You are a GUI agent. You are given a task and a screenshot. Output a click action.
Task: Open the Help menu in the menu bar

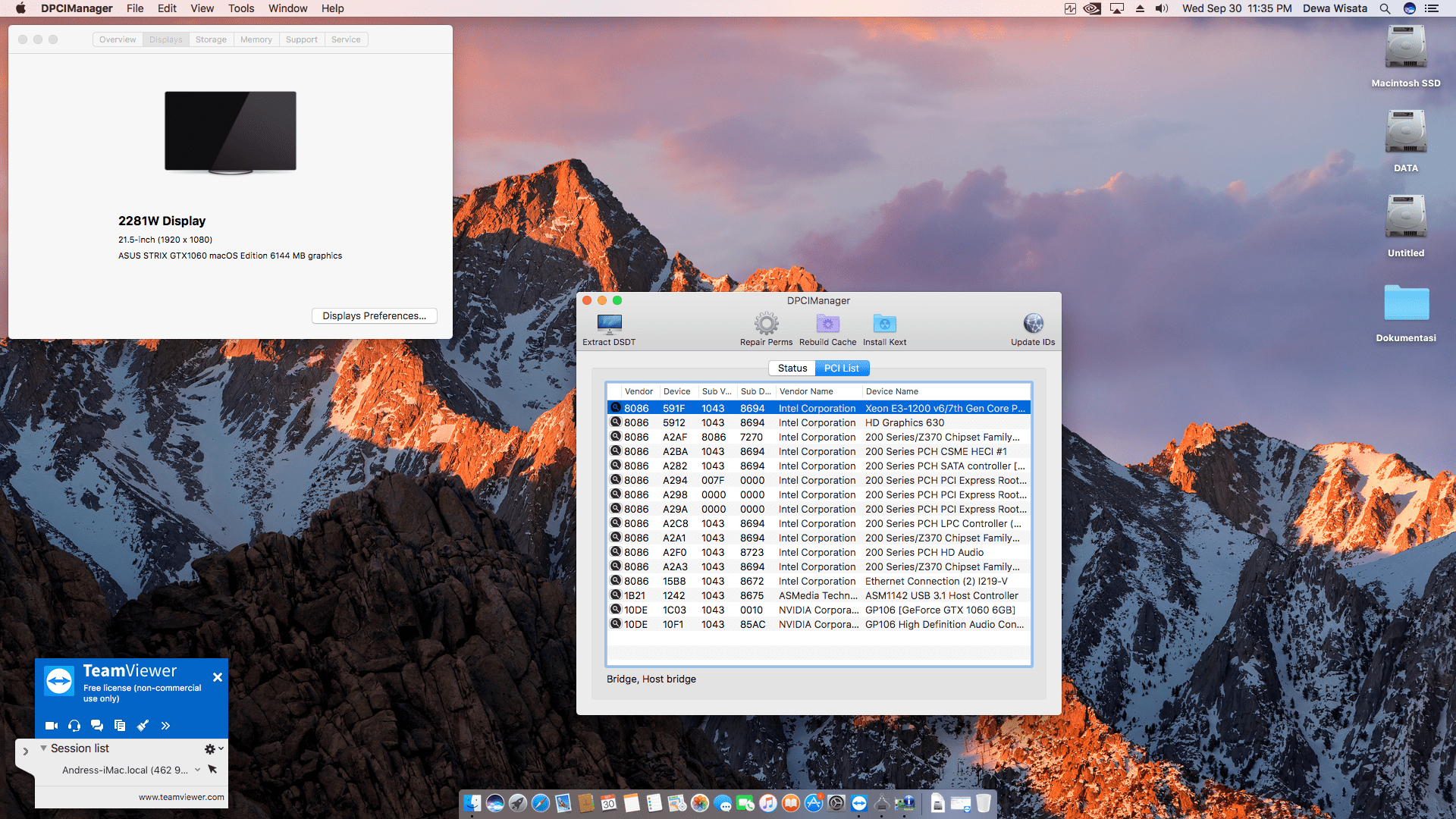click(332, 8)
